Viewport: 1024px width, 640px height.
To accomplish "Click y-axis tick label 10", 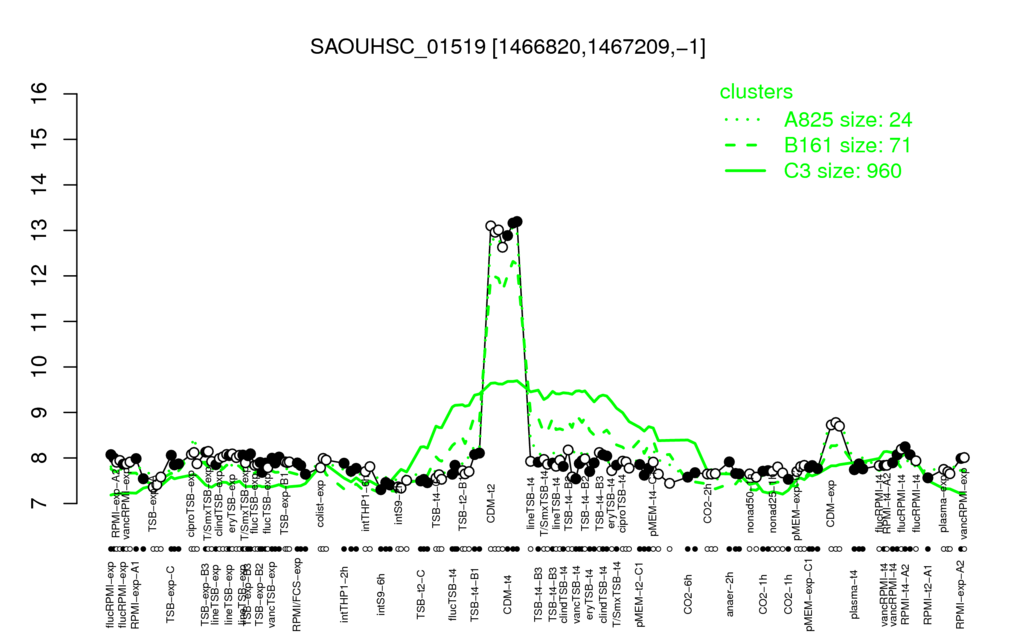I will [40, 367].
